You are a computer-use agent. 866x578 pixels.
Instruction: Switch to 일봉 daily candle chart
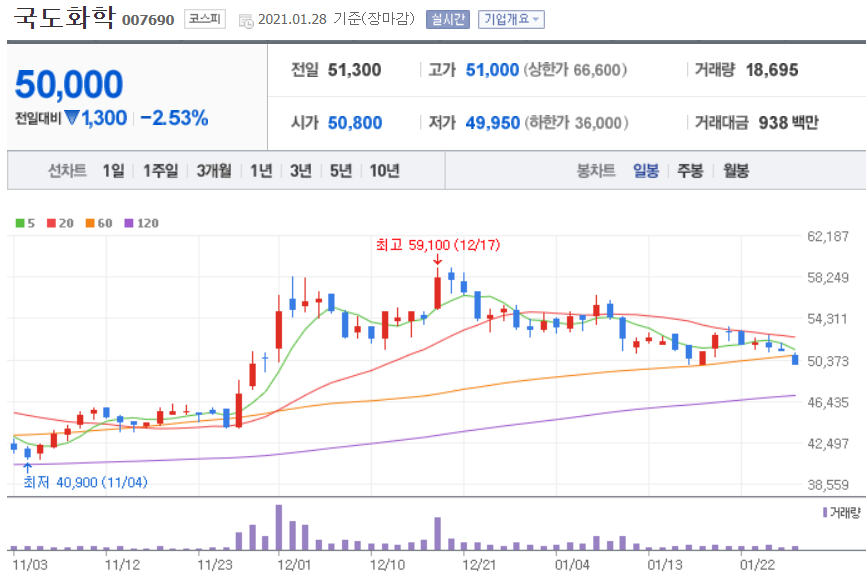coord(646,171)
